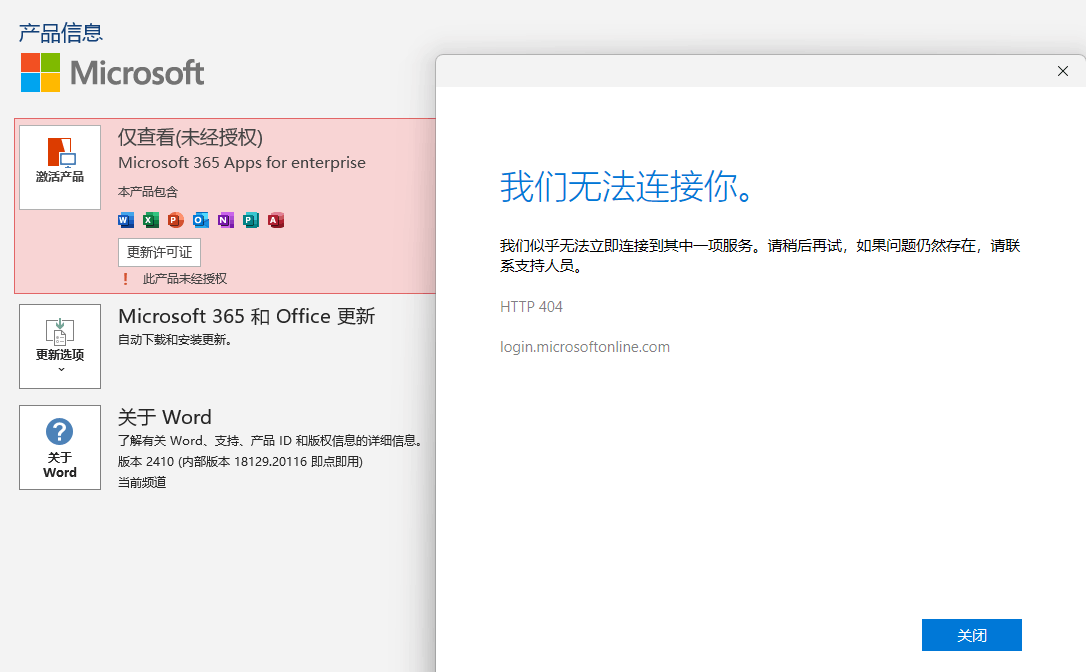The height and width of the screenshot is (672, 1086).
Task: Click the 此产品未经授权 warning text
Action: pos(185,278)
